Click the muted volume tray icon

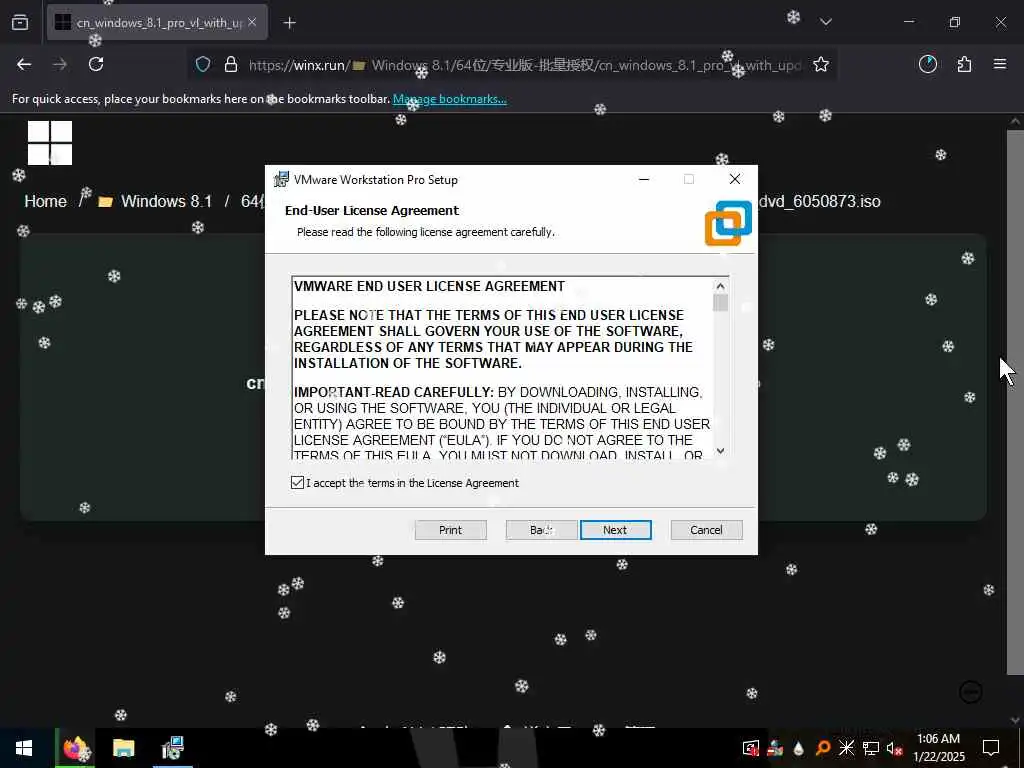[894, 748]
